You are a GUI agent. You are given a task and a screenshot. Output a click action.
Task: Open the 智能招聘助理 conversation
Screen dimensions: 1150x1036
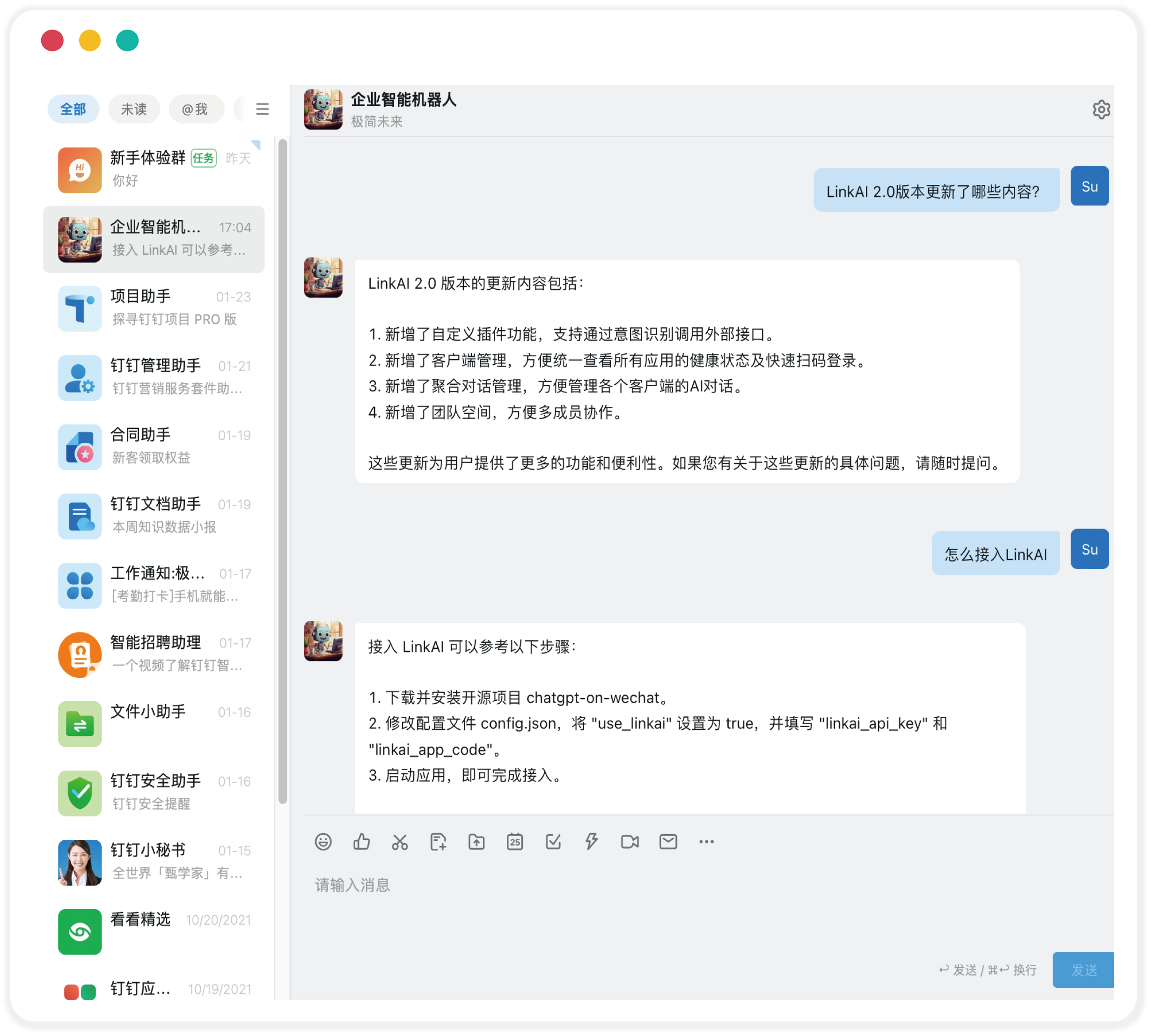coord(154,654)
